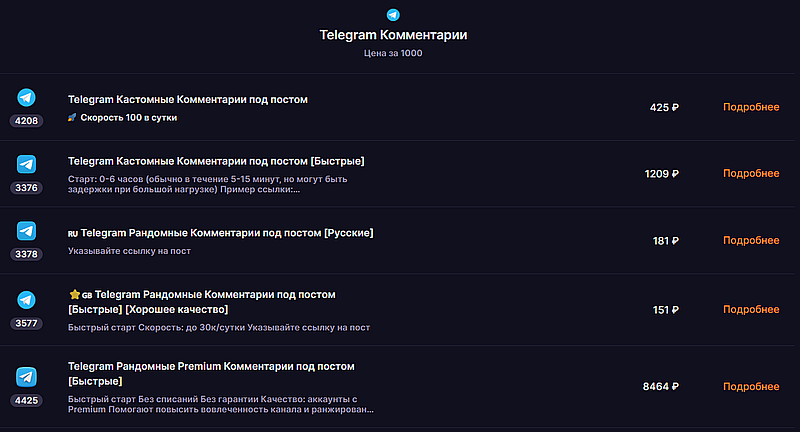The width and height of the screenshot is (800, 432).
Task: Click the description starting Старт: 0-6 часов
Action: (208, 184)
